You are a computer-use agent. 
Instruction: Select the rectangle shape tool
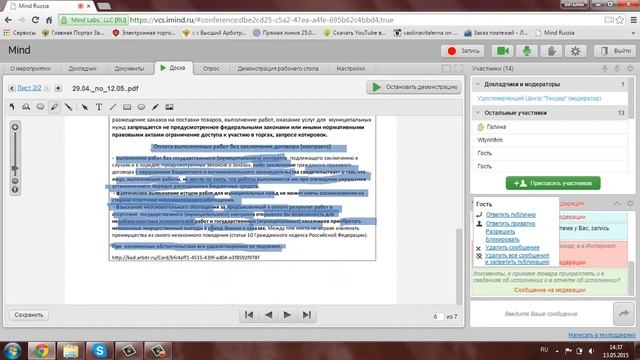[127, 107]
